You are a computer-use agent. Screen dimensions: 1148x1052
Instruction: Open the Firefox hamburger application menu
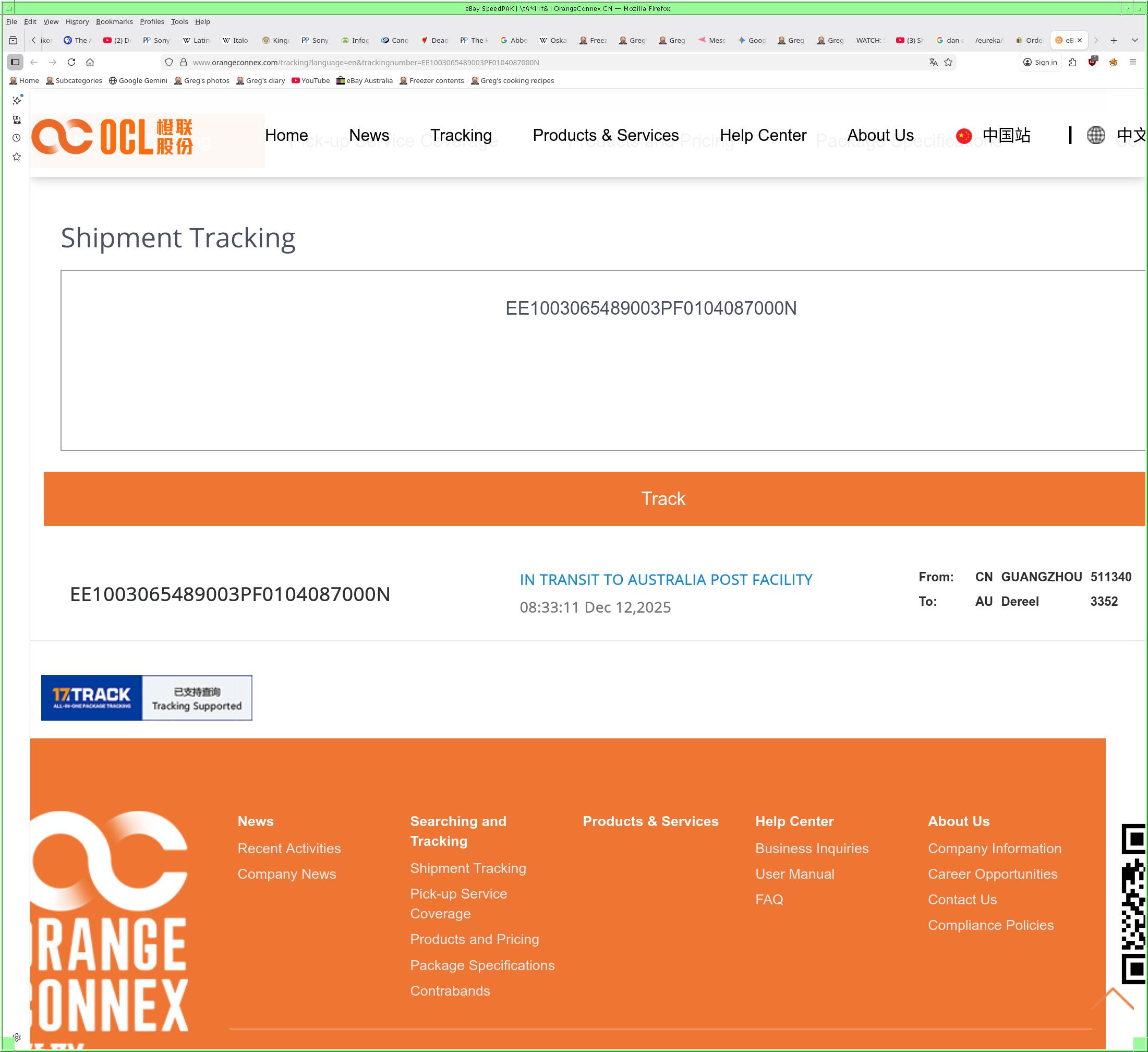[x=1133, y=62]
